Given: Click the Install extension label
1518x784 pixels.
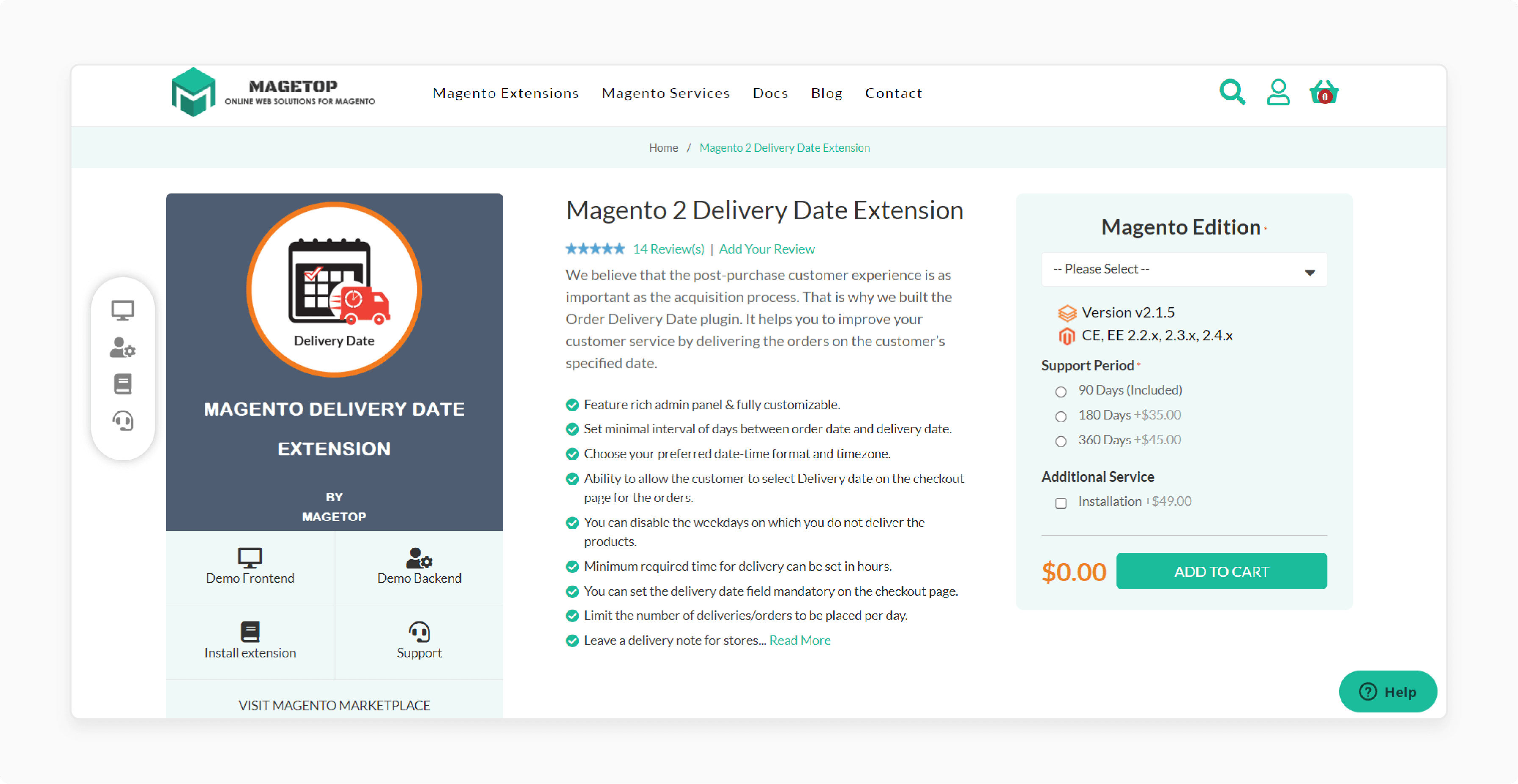Looking at the screenshot, I should [250, 653].
